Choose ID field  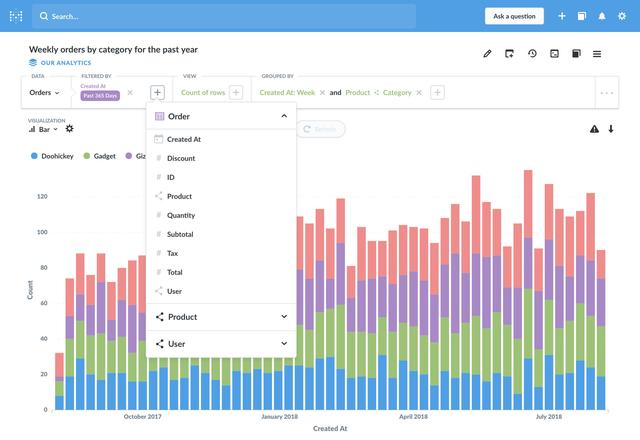tap(221, 177)
